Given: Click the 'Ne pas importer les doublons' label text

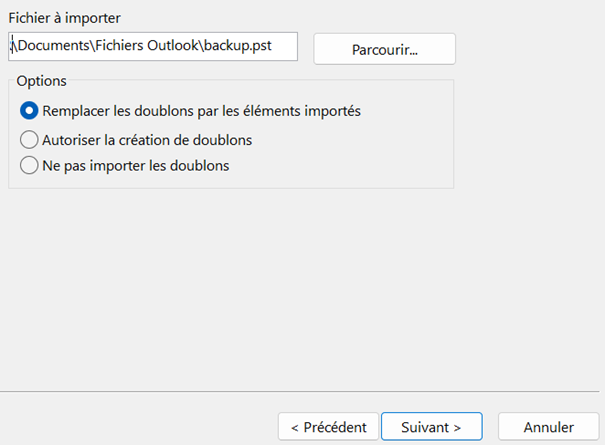Looking at the screenshot, I should click(136, 166).
